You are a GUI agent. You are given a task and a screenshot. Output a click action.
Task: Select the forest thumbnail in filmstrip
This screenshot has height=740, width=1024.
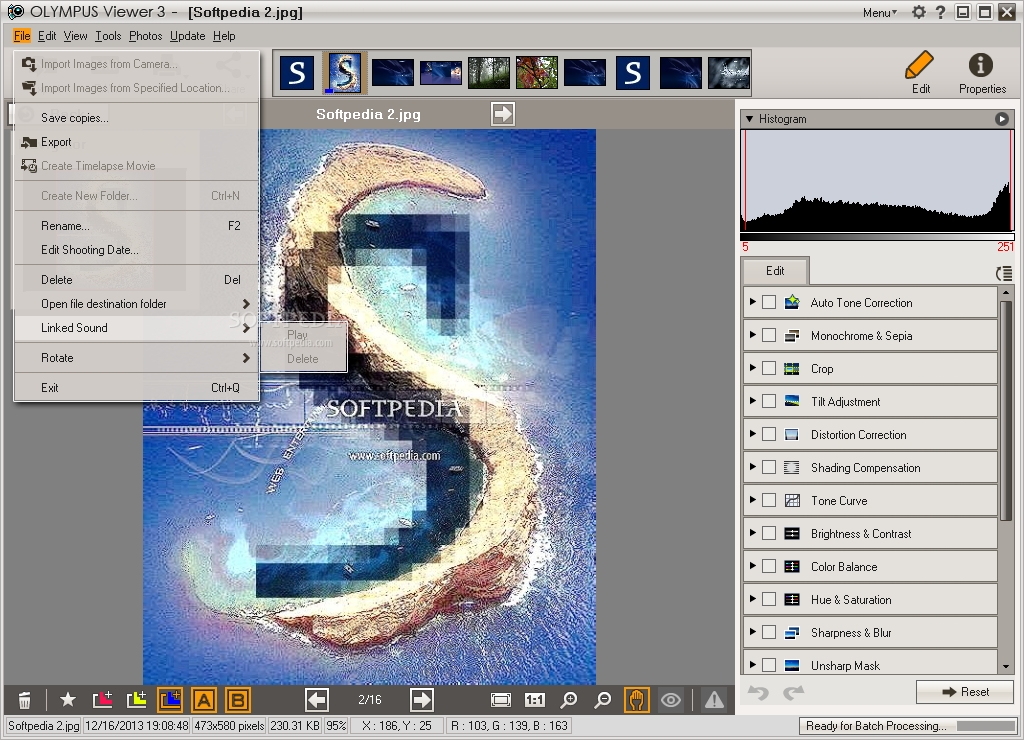[x=488, y=72]
